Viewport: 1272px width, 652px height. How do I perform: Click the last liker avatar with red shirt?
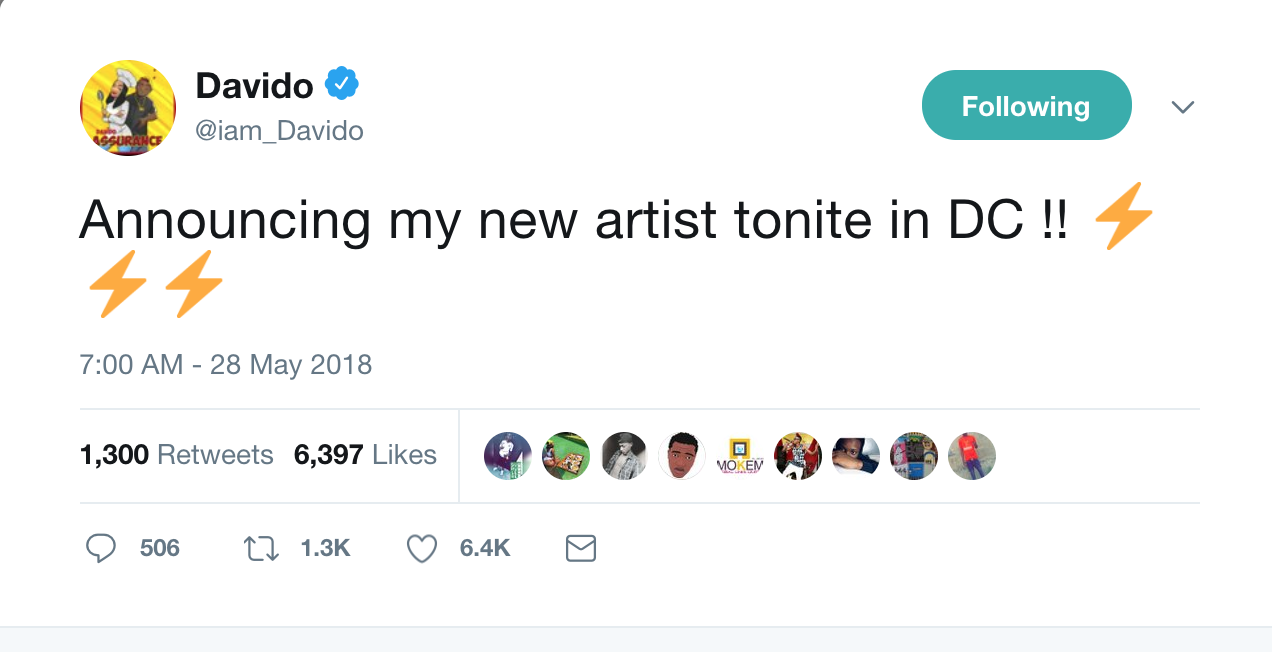pyautogui.click(x=972, y=456)
